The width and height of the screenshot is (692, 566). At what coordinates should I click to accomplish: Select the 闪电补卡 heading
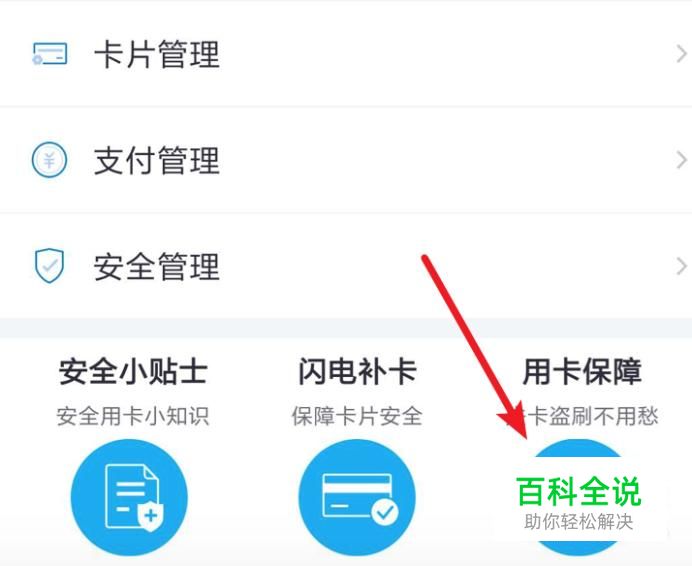(357, 371)
